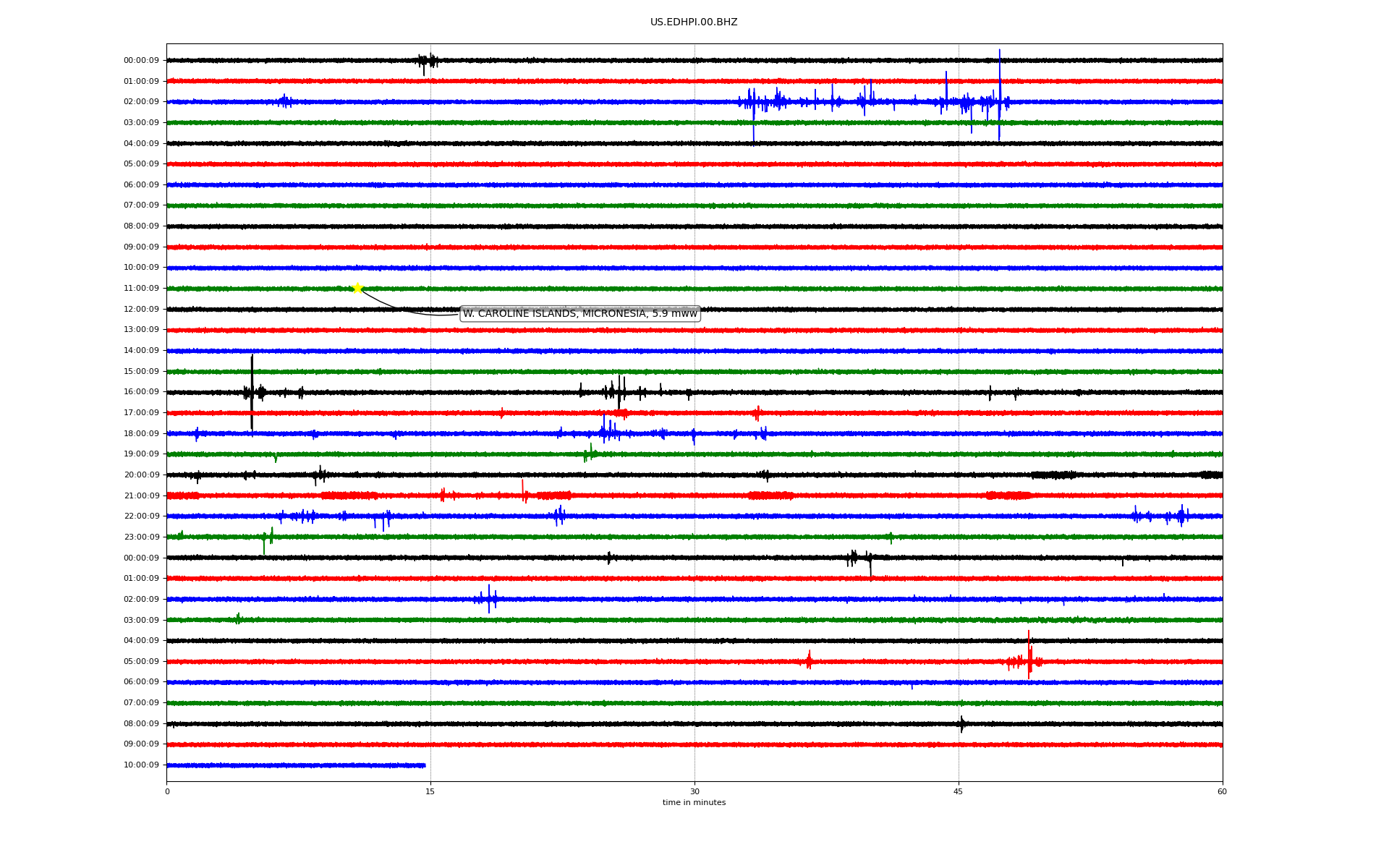
Task: Click the 21:00:09 trace time label
Action: coord(141,495)
